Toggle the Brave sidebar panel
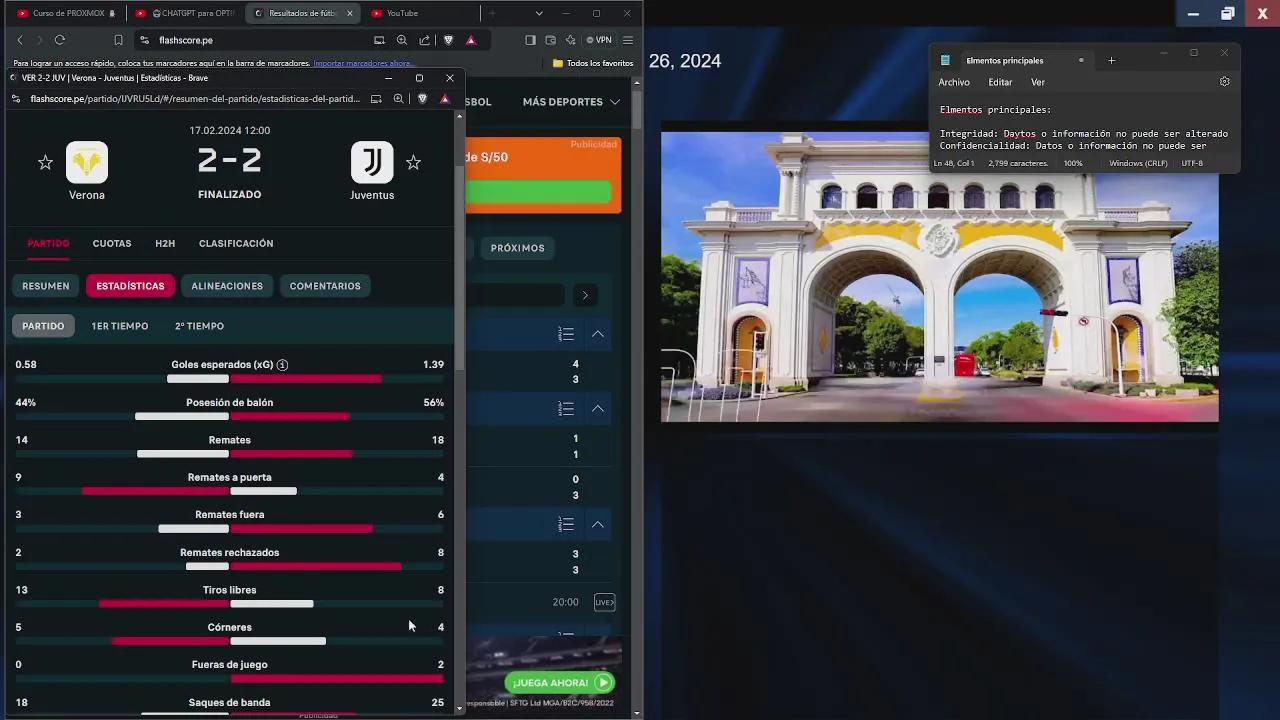The image size is (1280, 720). point(530,40)
